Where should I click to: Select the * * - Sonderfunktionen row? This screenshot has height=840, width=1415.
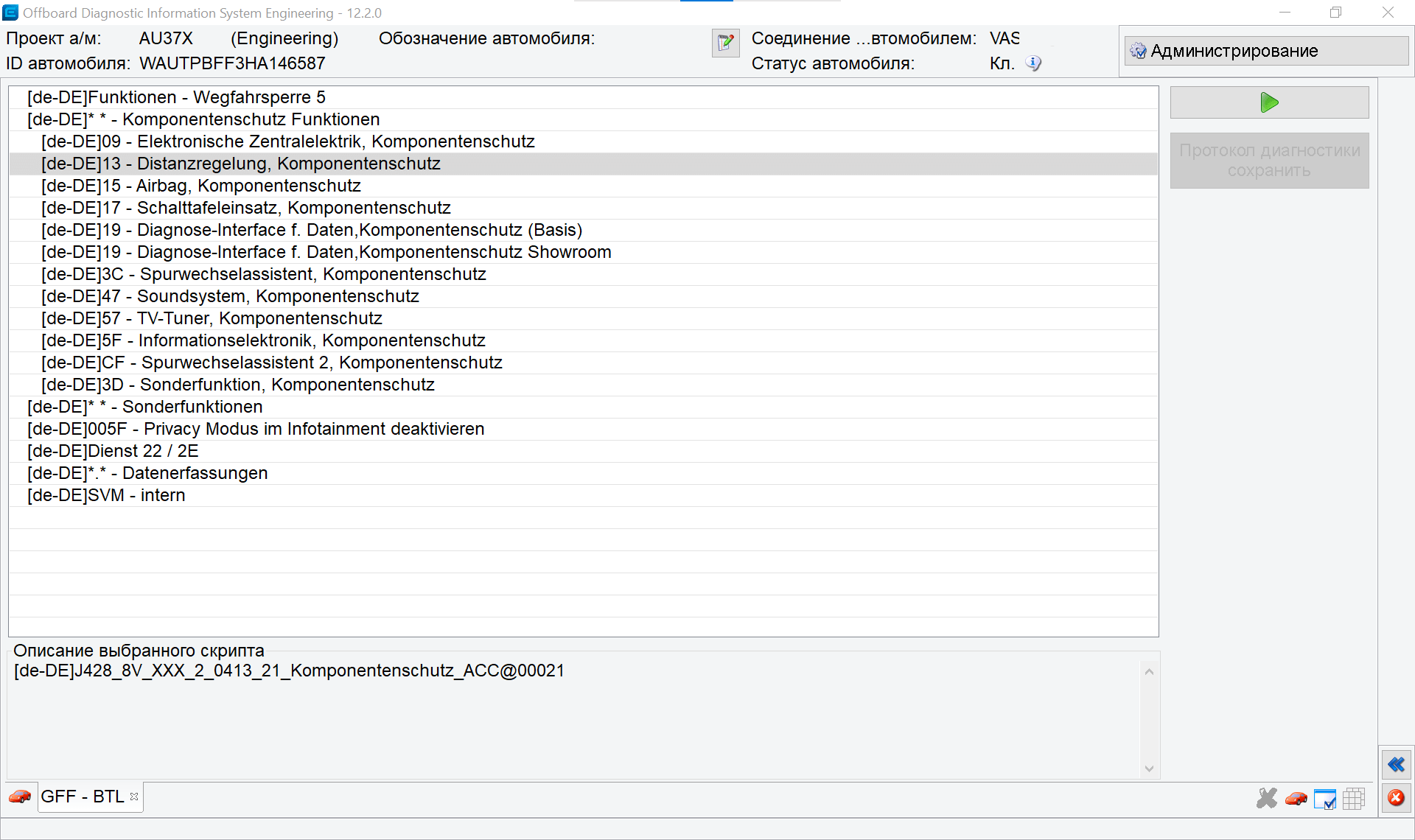point(584,407)
